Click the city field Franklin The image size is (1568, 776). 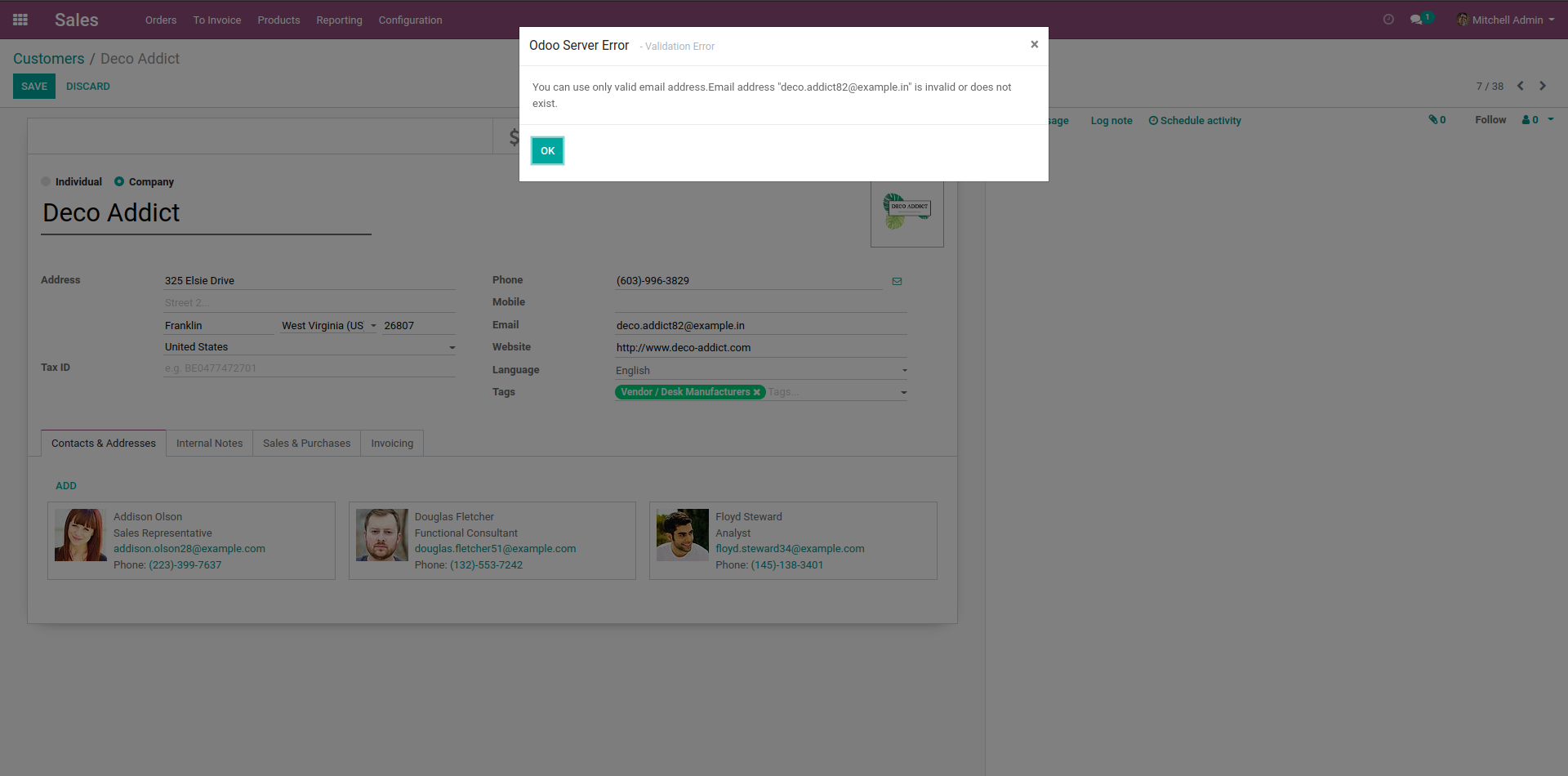click(x=219, y=325)
